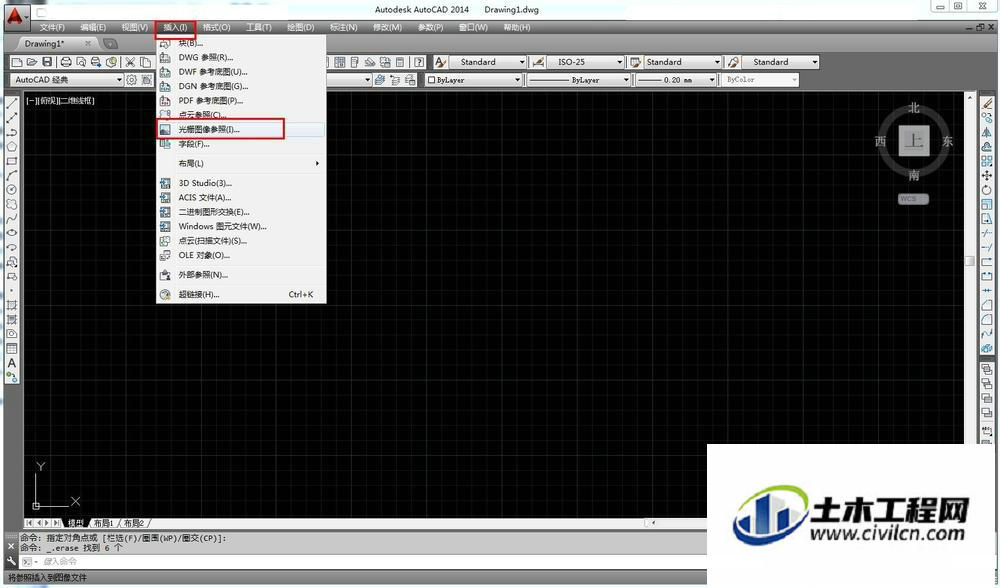Expand the 布局(L) submenu
Viewport: 1000px width, 588px height.
(242, 163)
